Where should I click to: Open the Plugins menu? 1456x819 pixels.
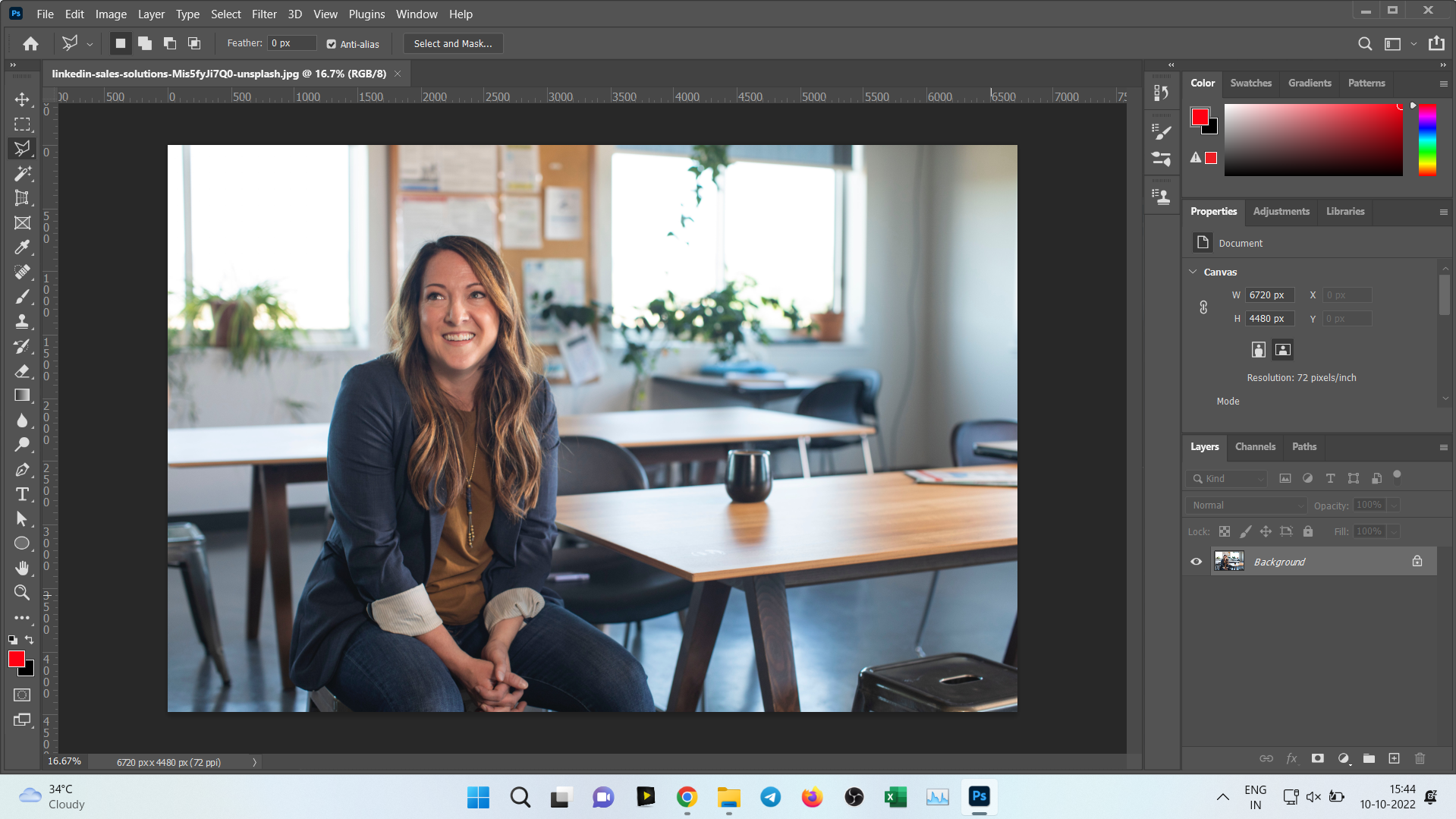(x=366, y=14)
